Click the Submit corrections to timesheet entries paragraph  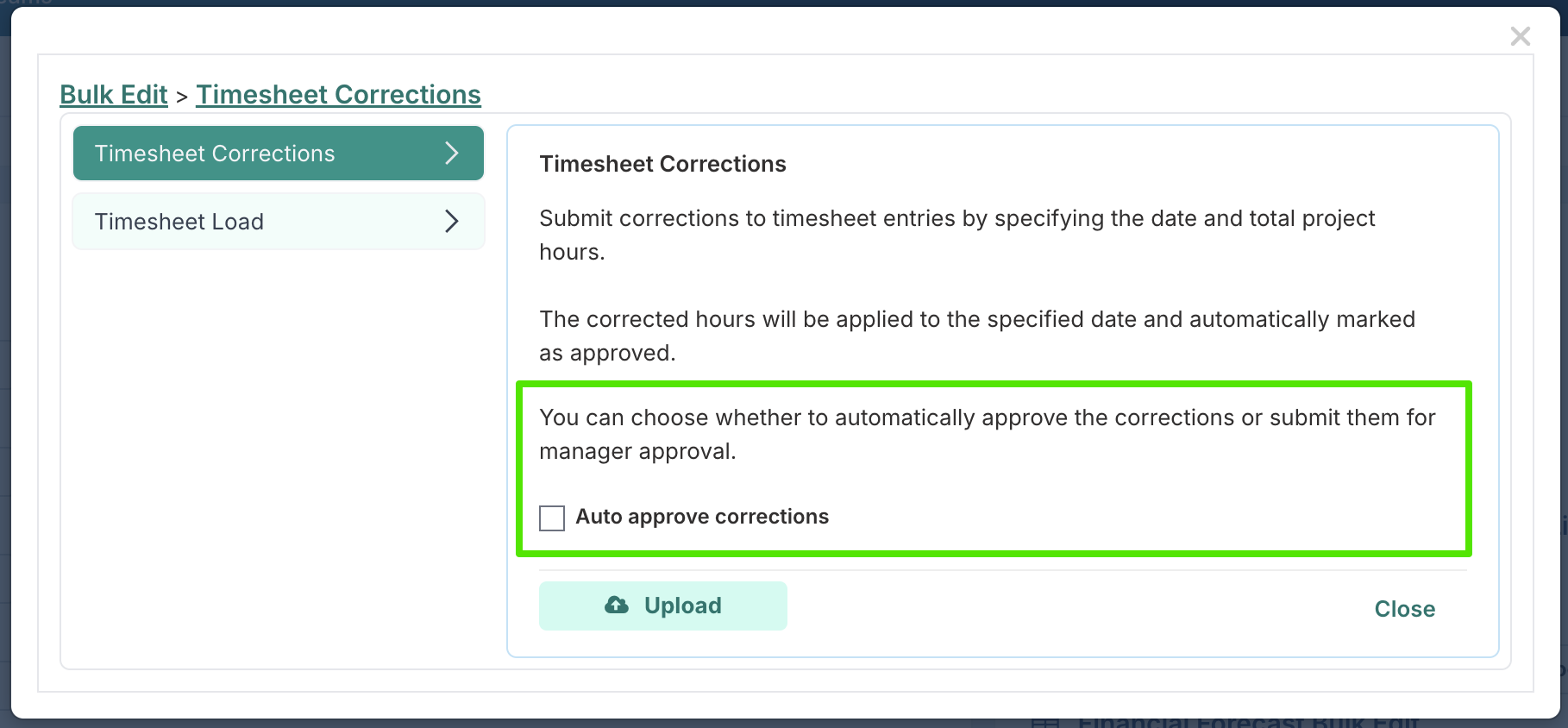(957, 235)
